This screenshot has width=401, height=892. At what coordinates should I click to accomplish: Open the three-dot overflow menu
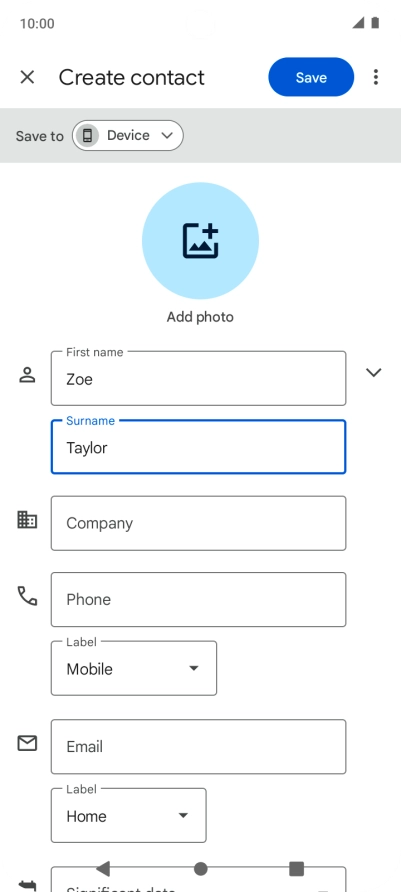375,77
